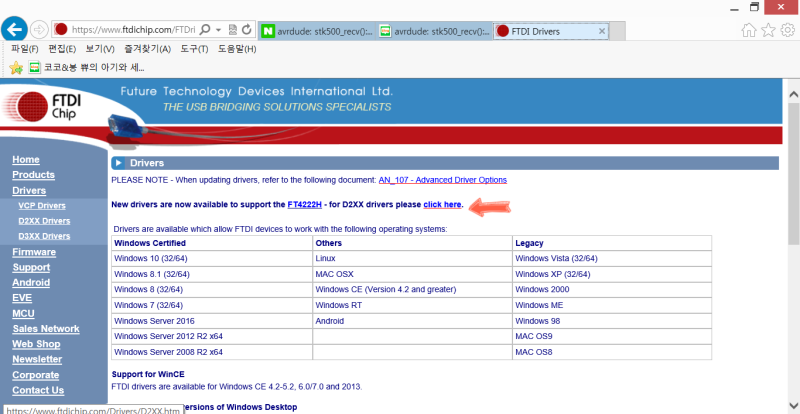800x414 pixels.
Task: Follow the 'click here' D2XX link
Action: (x=442, y=205)
